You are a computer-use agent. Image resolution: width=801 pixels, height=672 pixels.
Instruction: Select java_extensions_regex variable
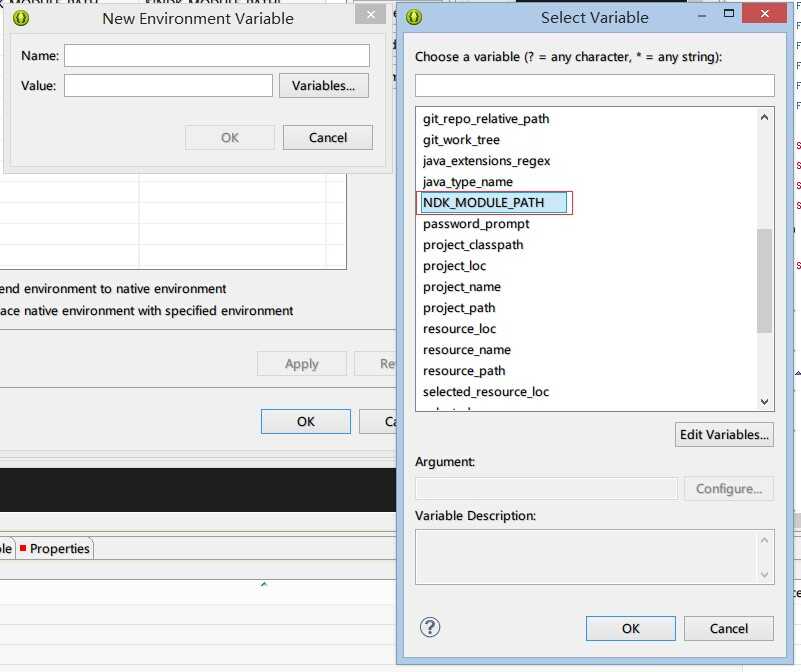point(486,160)
